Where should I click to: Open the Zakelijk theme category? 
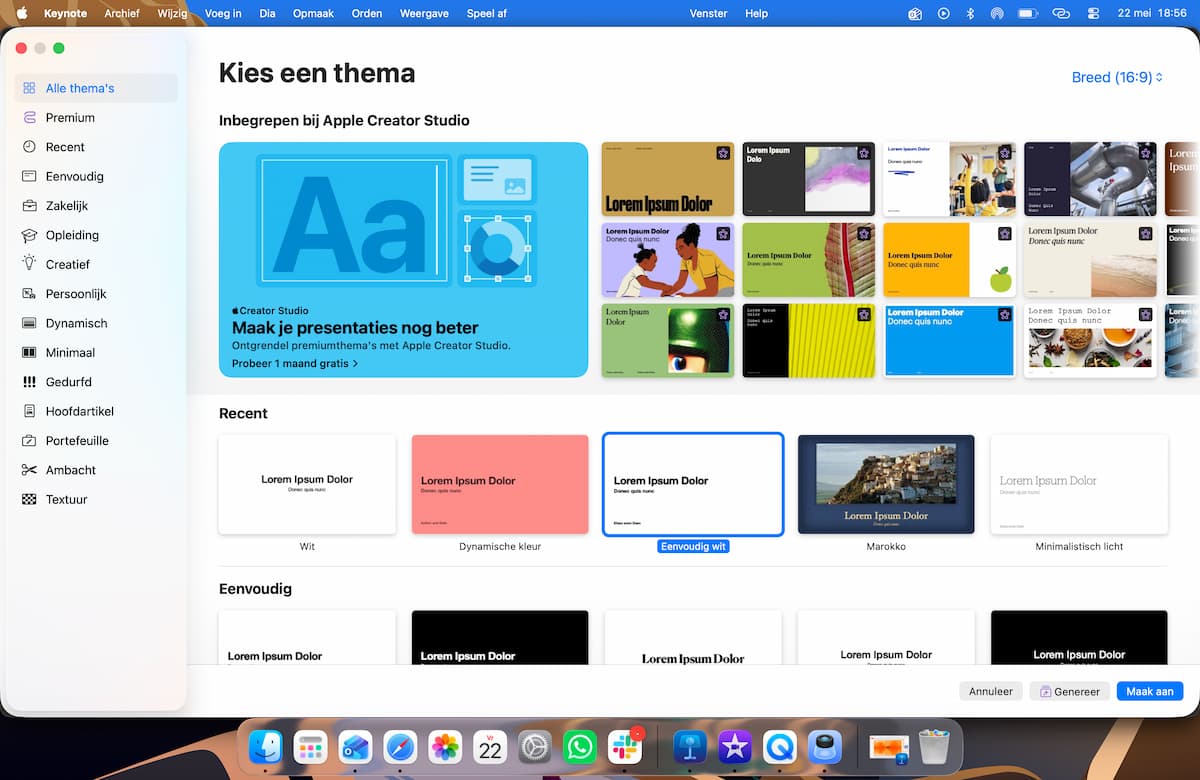point(96,206)
